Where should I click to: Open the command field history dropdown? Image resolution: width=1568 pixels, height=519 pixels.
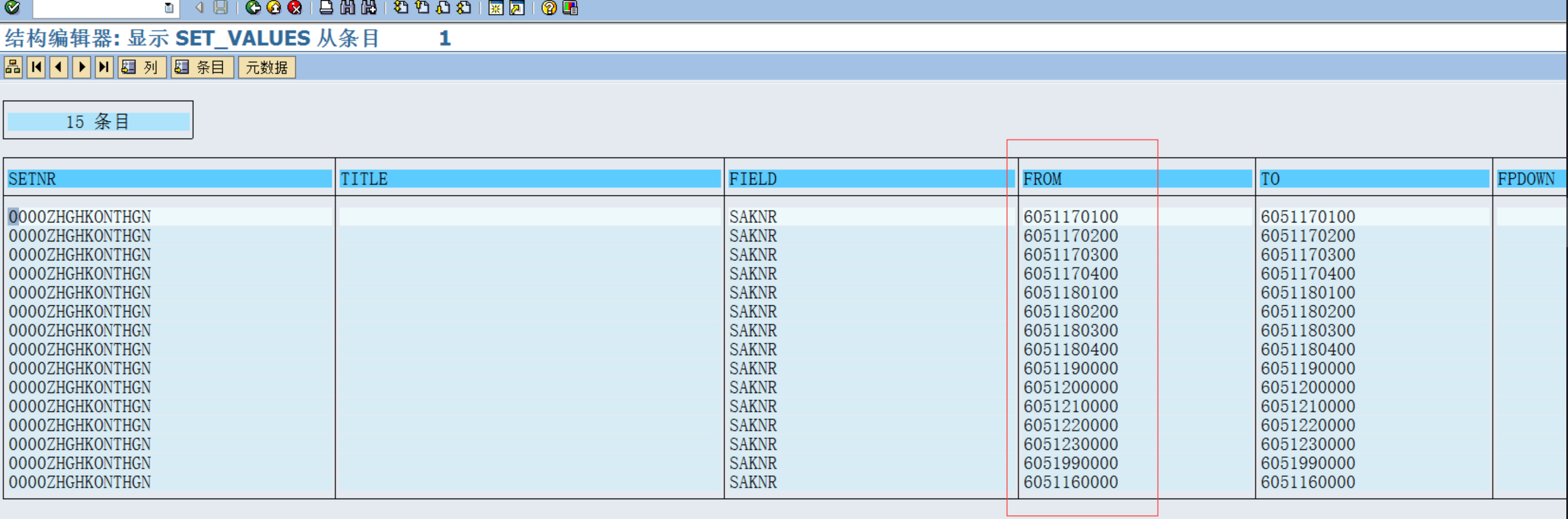point(169,8)
